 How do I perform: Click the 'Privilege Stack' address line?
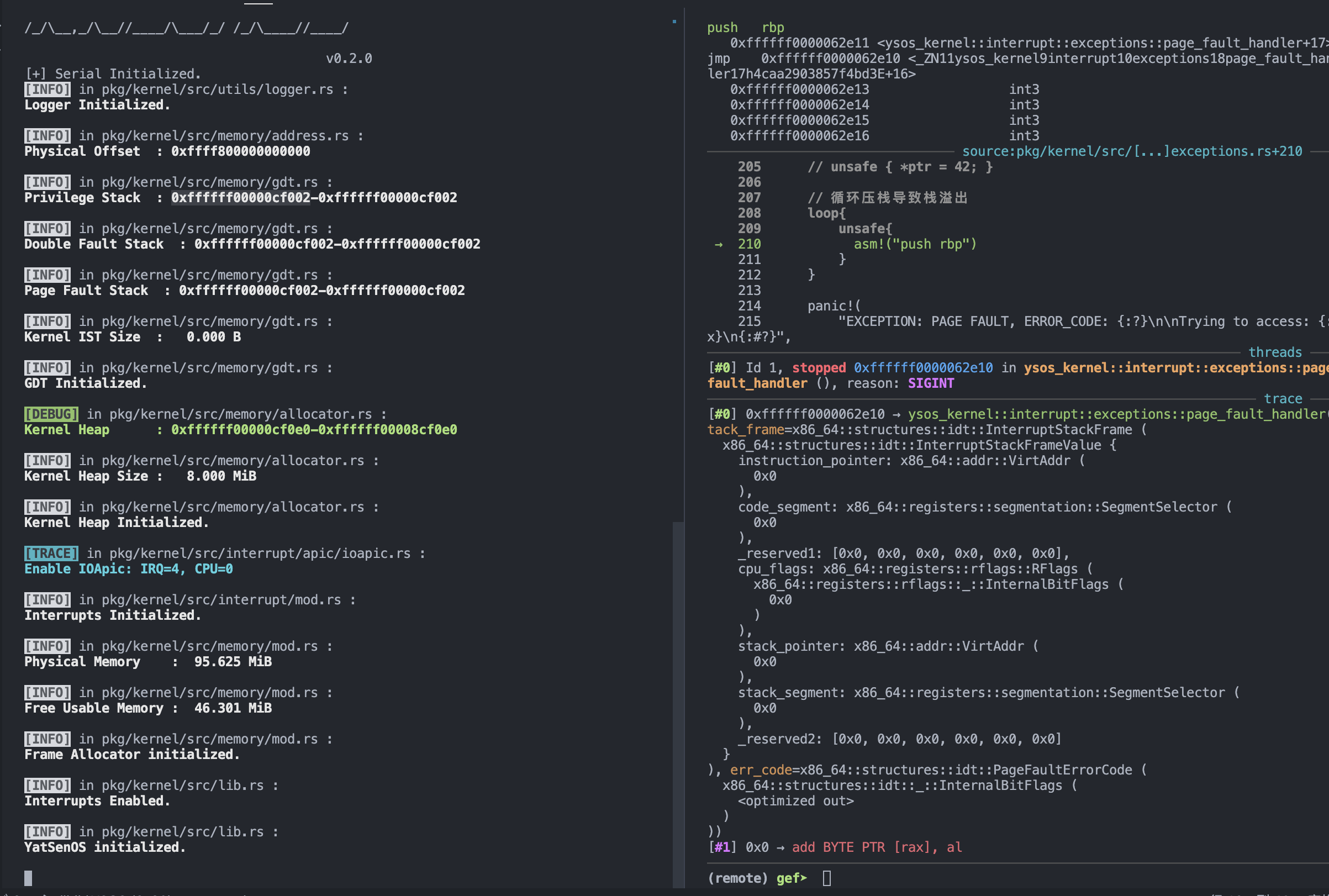click(240, 197)
